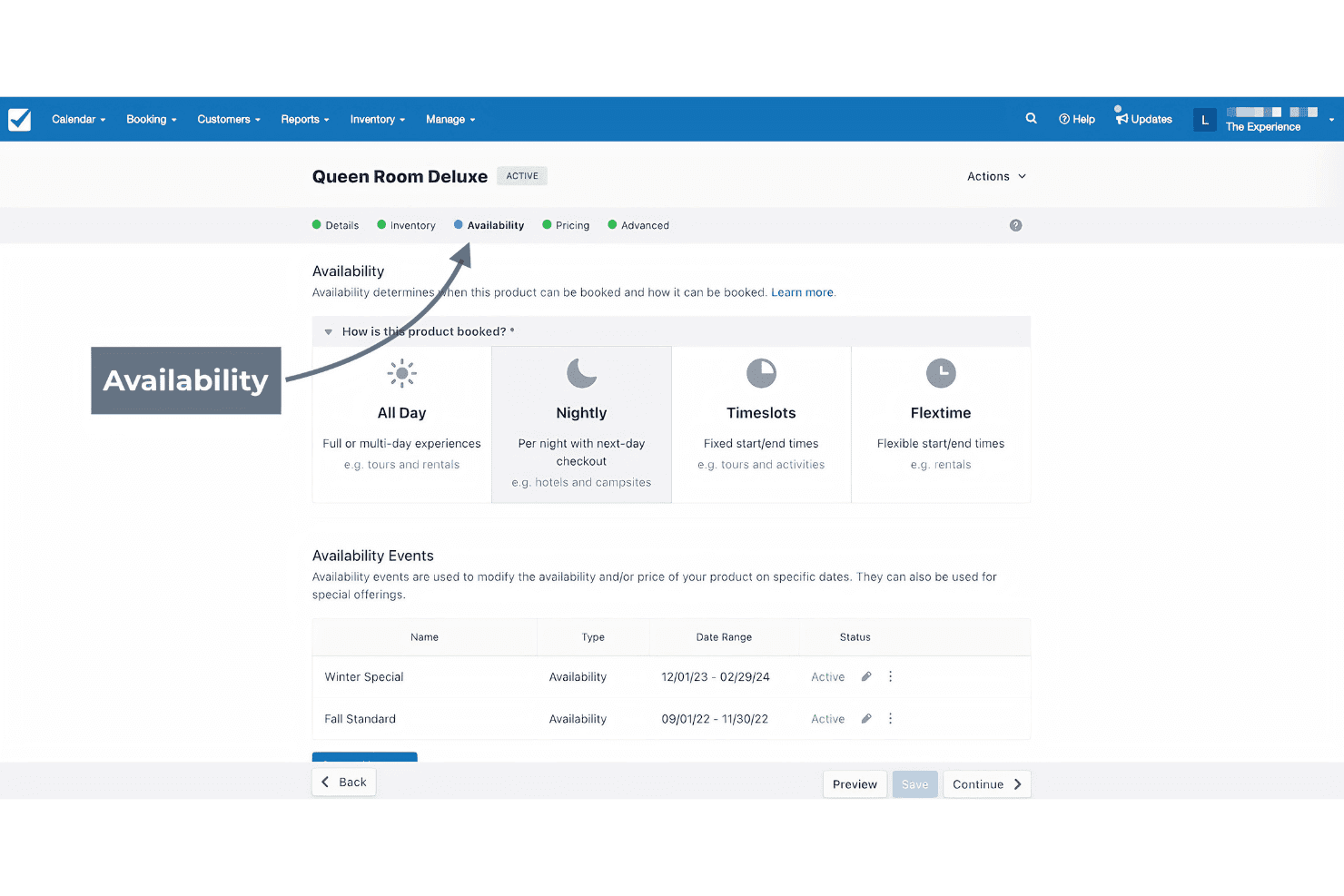Click the Date Range column header
Viewport: 1344px width, 896px height.
click(724, 637)
